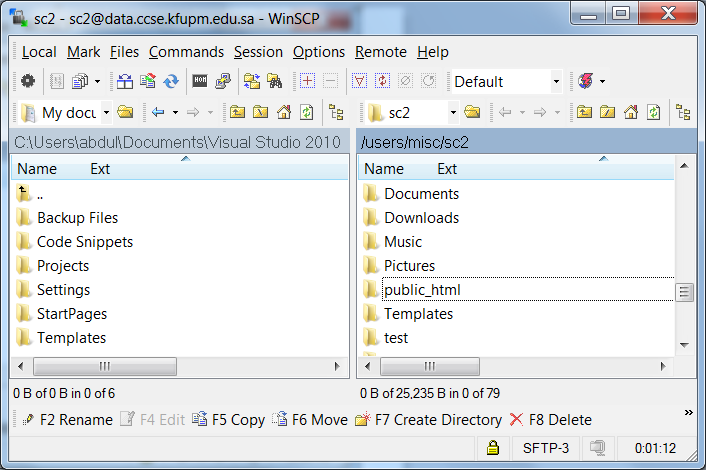Click the blue Keep remote directory up to date icon
This screenshot has height=470, width=706.
(x=171, y=81)
